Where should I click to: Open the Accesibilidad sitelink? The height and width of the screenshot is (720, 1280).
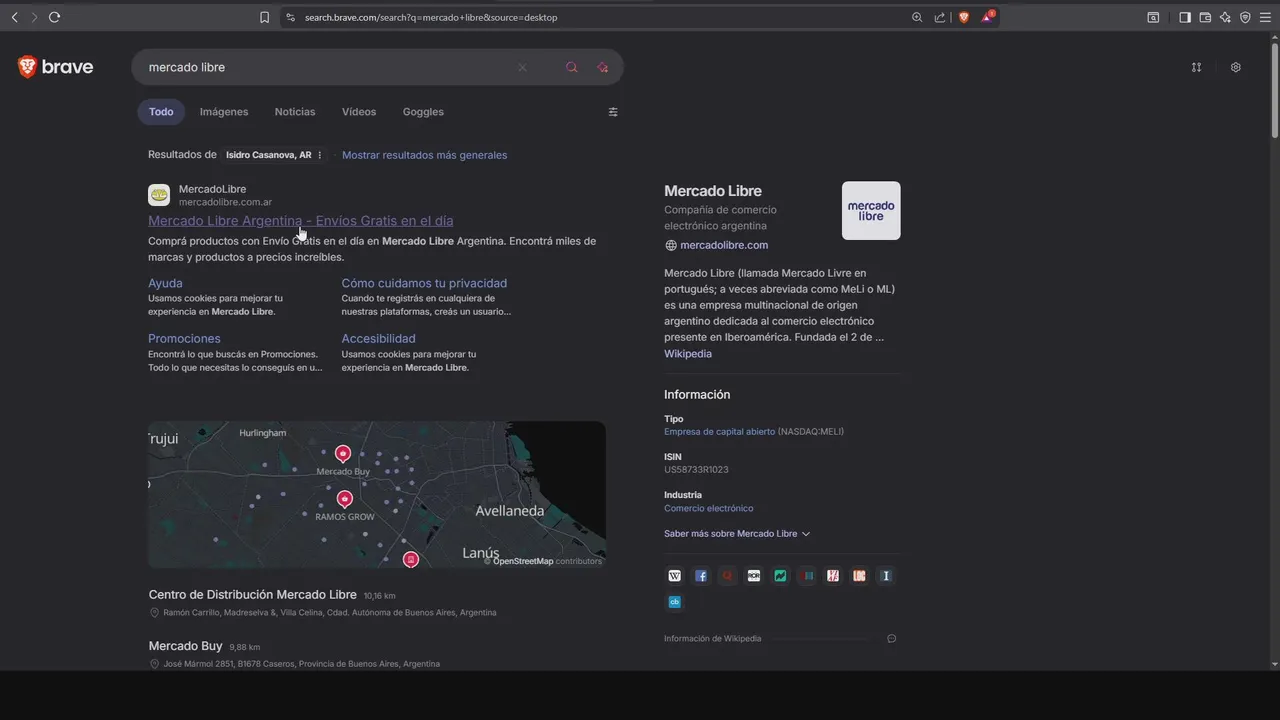click(378, 339)
